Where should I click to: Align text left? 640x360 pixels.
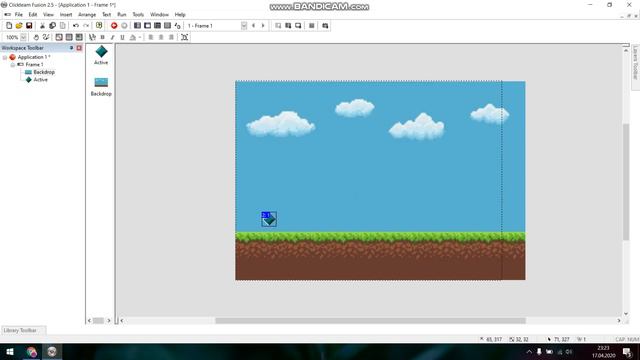pos(151,37)
